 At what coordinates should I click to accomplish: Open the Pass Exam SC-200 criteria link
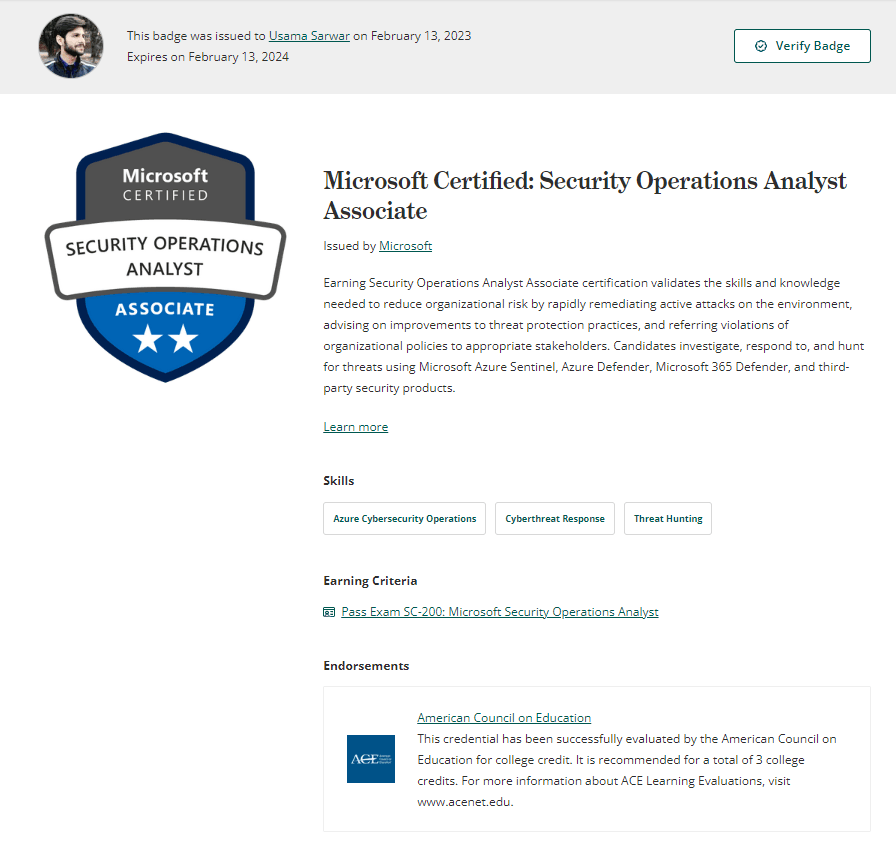(x=499, y=612)
